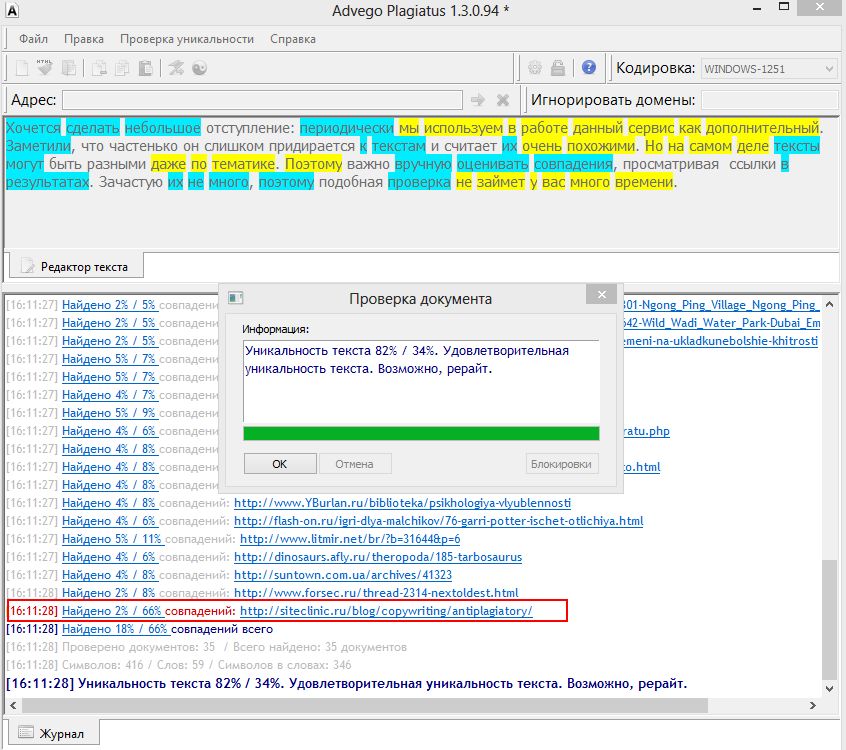Click the X icon beside address field
This screenshot has height=750, width=846.
(503, 100)
